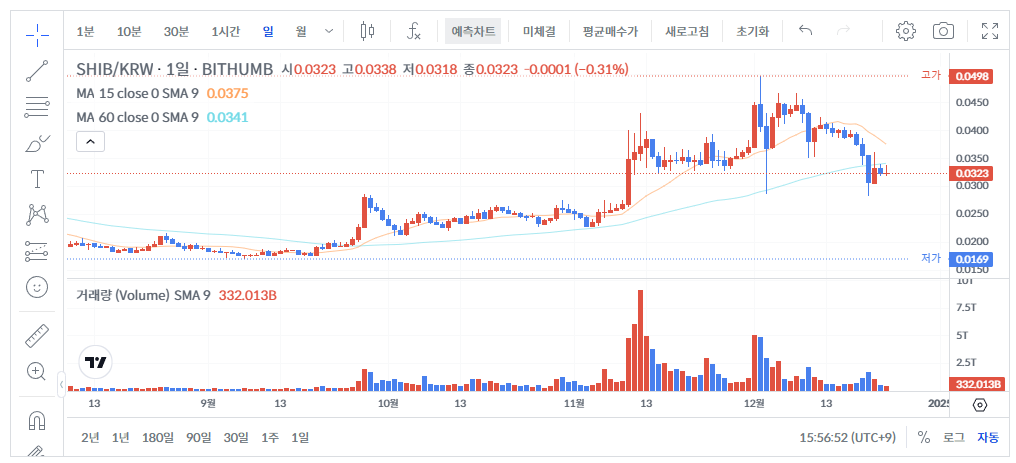Viewport: 1016px width, 463px height.
Task: Set date range to 1주
Action: click(270, 438)
